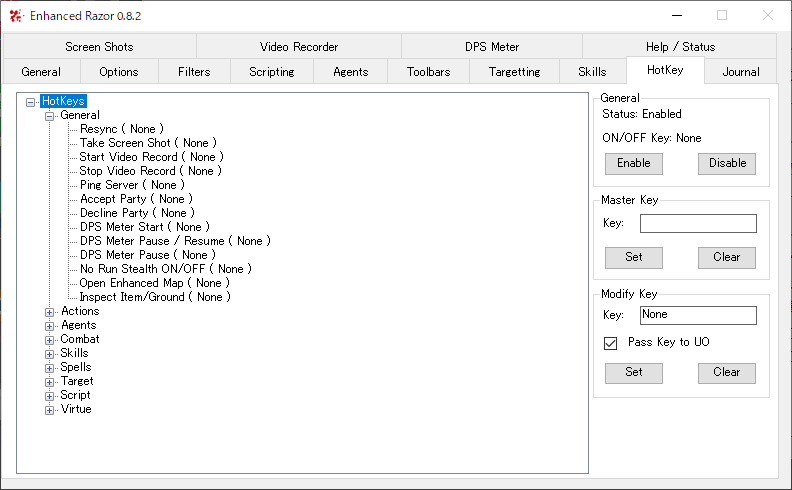Select the Virtue node label
Screen dimensions: 792x490
pyautogui.click(x=76, y=409)
